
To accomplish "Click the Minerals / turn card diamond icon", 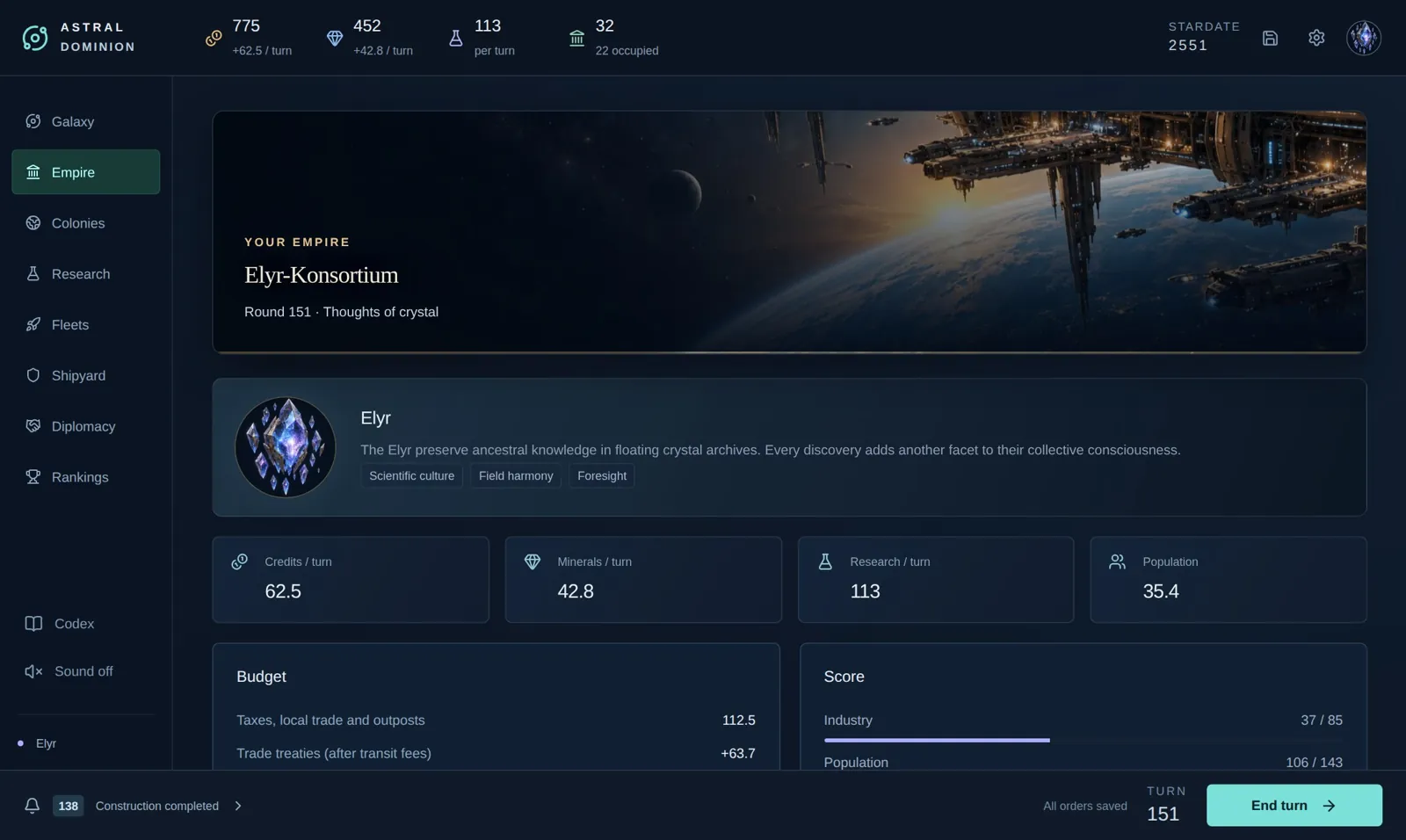I will 533,561.
